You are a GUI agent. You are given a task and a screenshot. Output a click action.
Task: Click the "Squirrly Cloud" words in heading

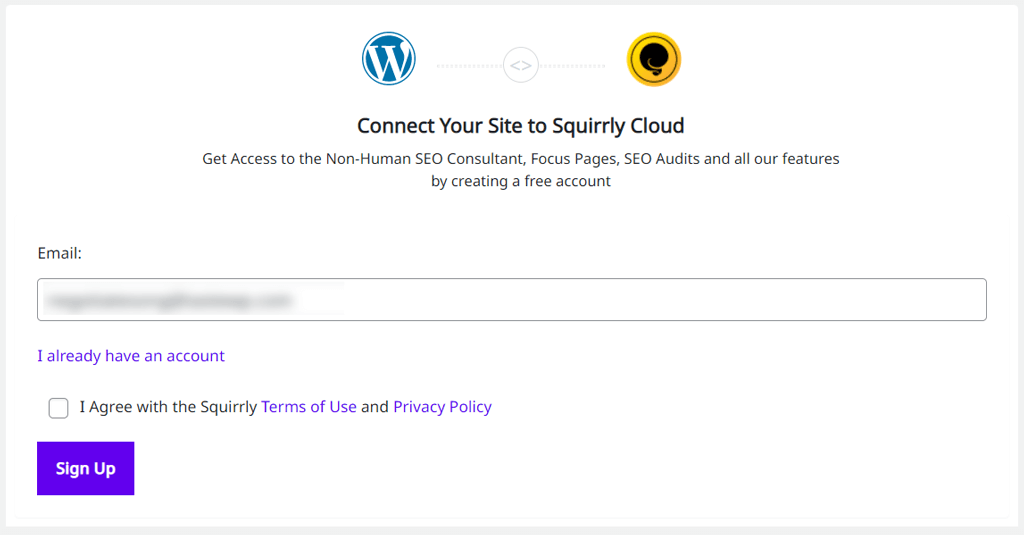(618, 125)
